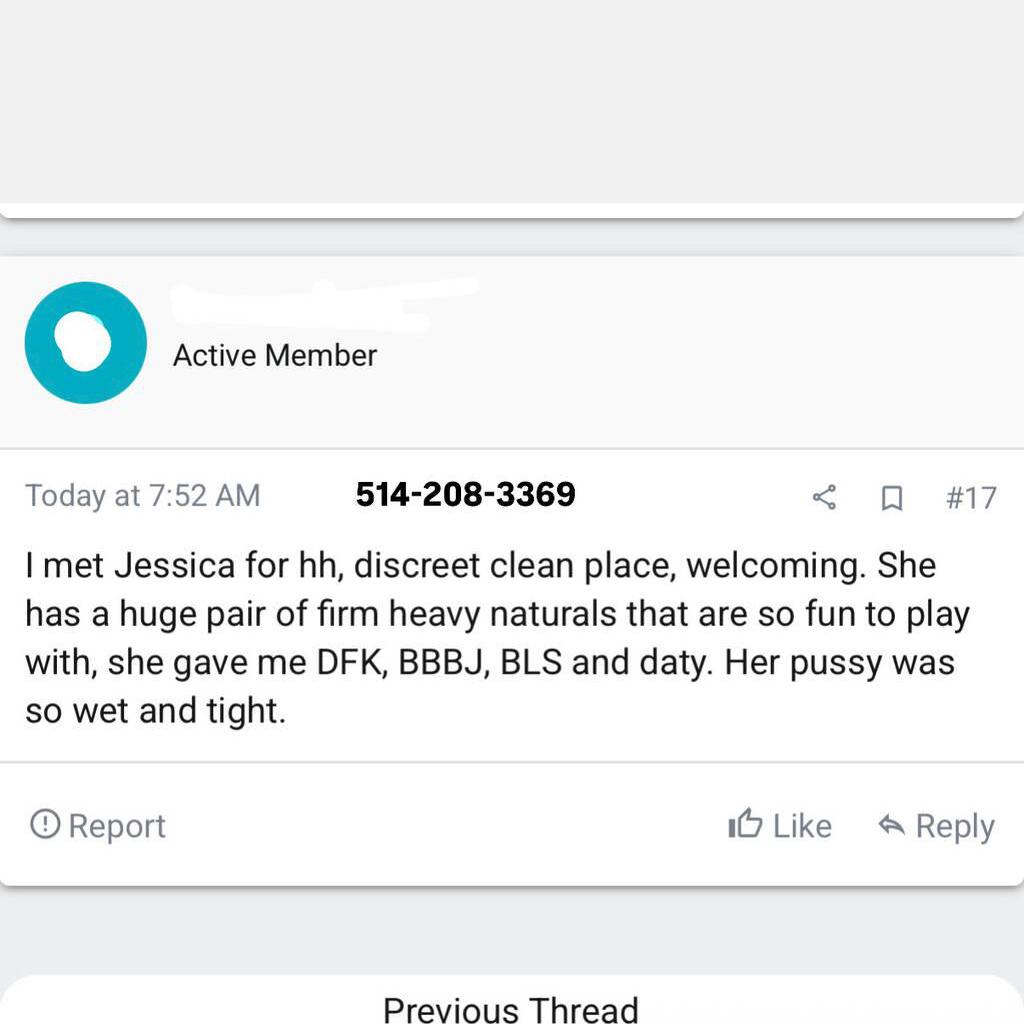Image resolution: width=1024 pixels, height=1024 pixels.
Task: Click the share icon on post #17
Action: [824, 497]
